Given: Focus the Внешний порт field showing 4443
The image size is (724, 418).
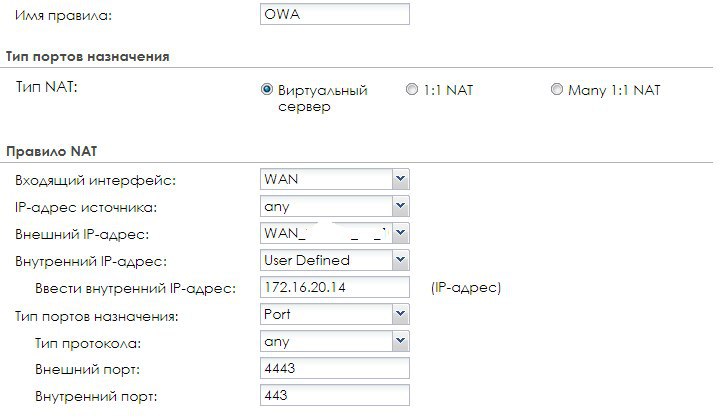Looking at the screenshot, I should pos(334,369).
